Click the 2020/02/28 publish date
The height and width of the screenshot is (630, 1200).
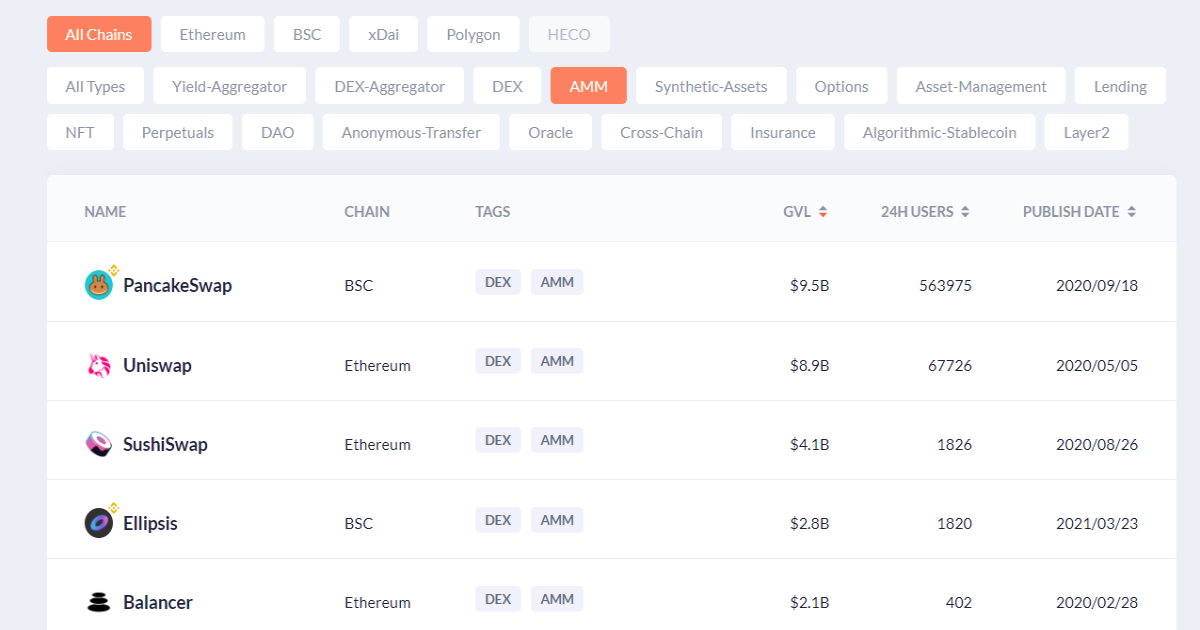click(1097, 602)
